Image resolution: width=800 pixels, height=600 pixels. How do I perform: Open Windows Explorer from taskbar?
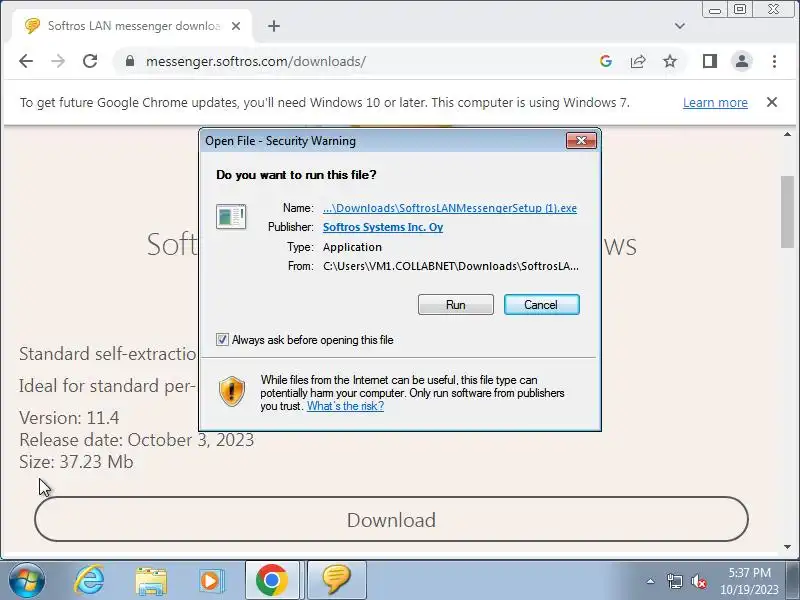click(151, 581)
